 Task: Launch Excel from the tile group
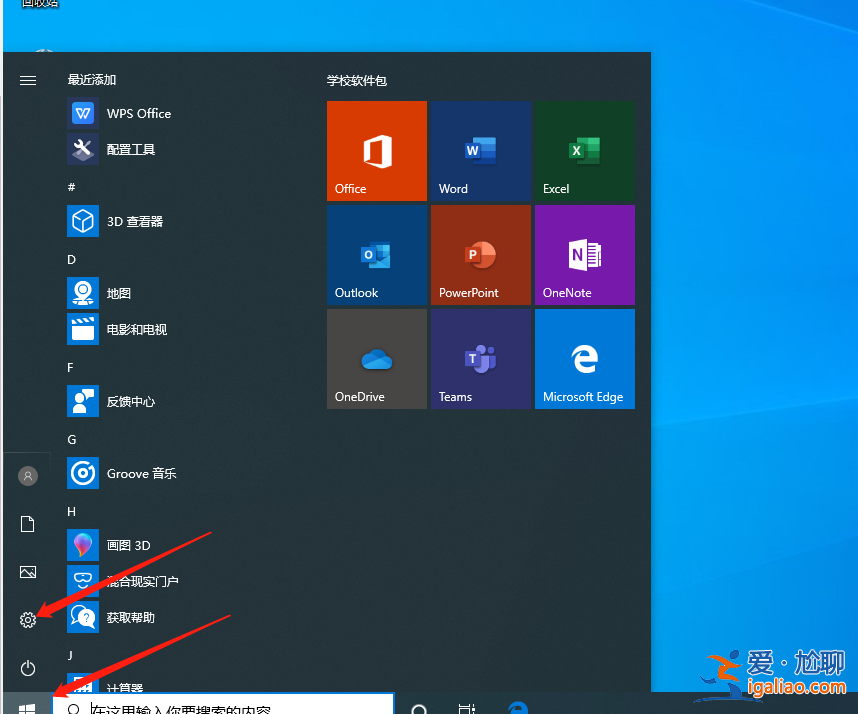(x=585, y=150)
